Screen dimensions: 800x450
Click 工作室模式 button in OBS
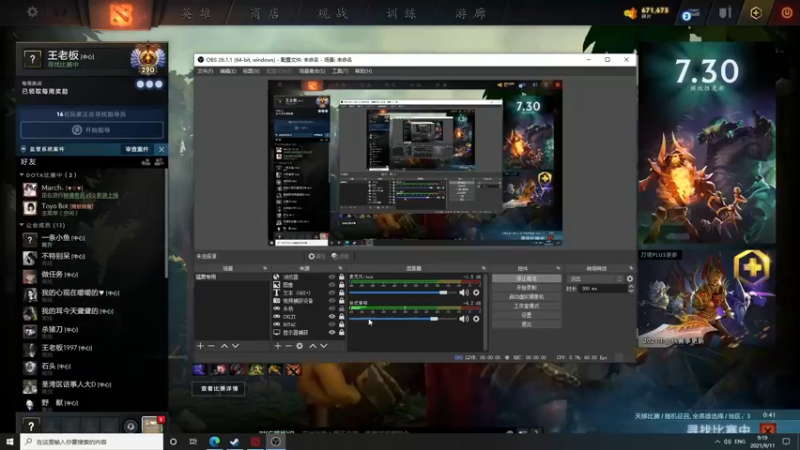point(527,306)
